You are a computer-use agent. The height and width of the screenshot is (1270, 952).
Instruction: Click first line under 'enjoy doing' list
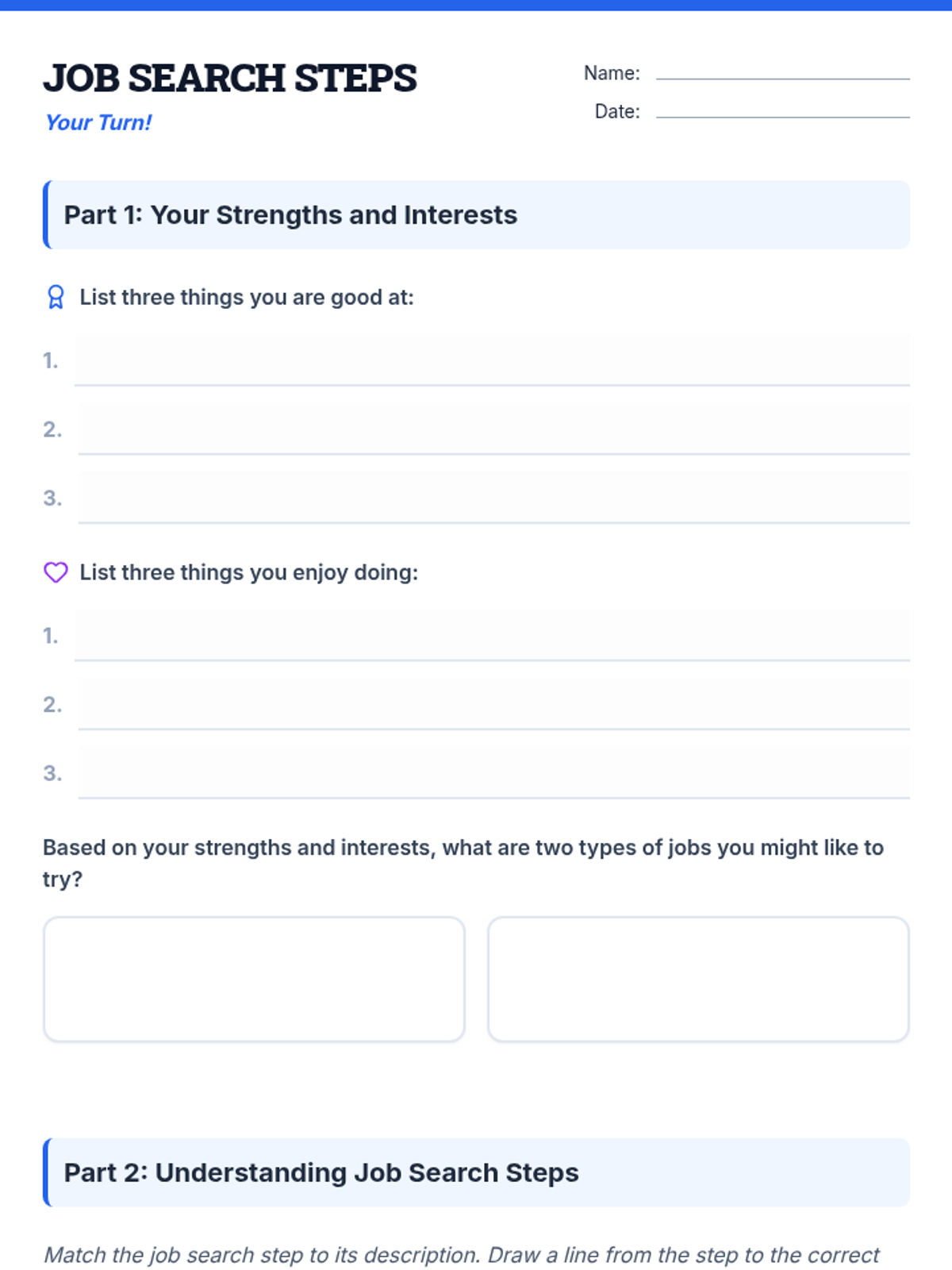tap(492, 636)
